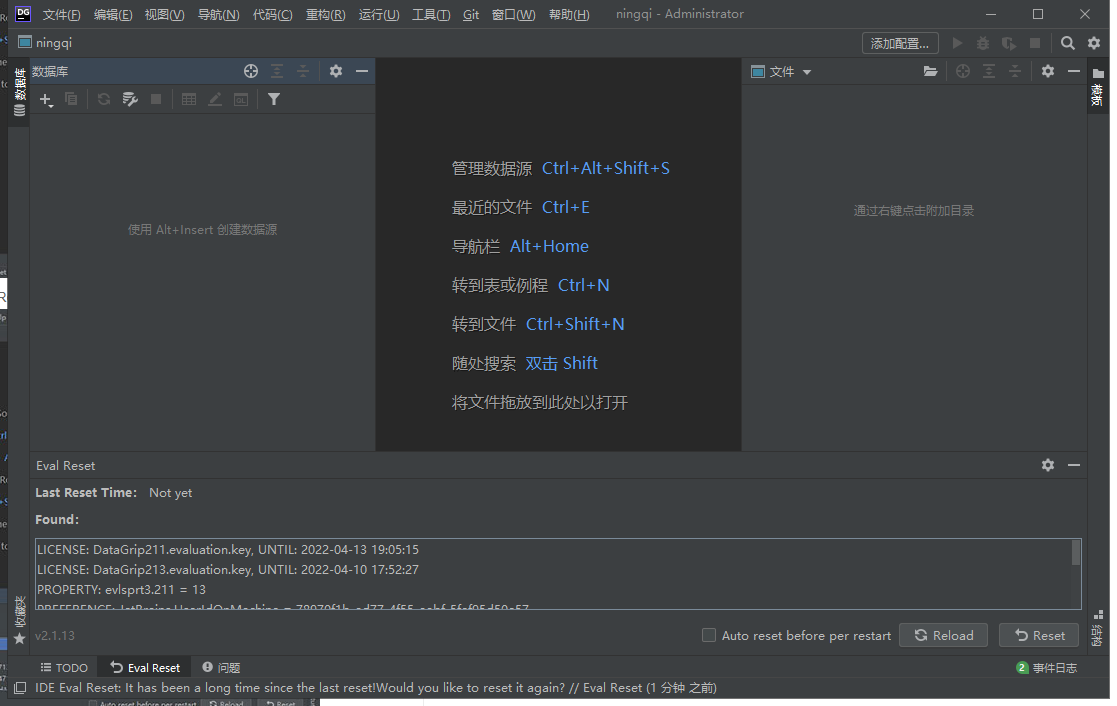Click the Reload button
1117x706 pixels.
[x=943, y=635]
